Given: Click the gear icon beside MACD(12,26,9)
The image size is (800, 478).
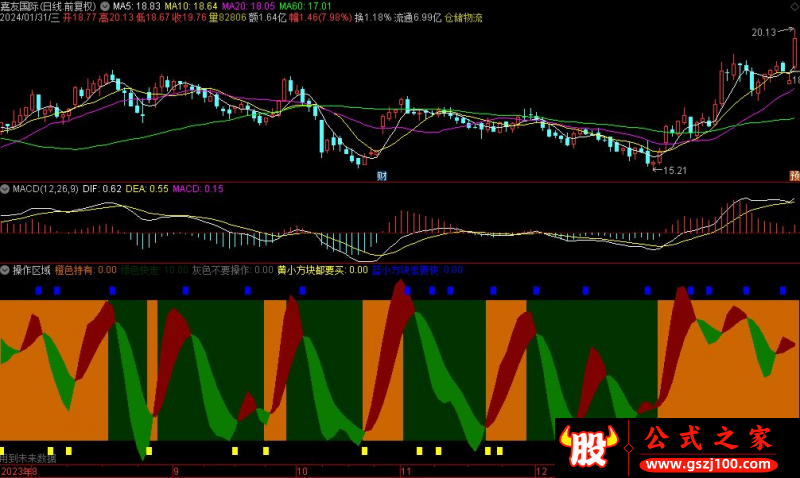Looking at the screenshot, I should coord(5,188).
